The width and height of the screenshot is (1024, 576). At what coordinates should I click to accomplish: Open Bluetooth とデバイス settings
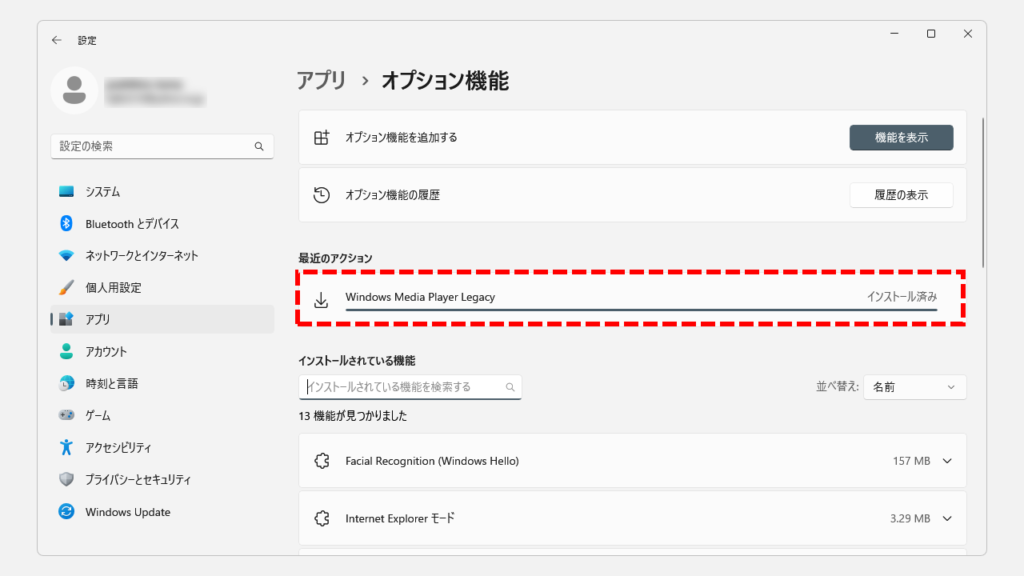(132, 224)
